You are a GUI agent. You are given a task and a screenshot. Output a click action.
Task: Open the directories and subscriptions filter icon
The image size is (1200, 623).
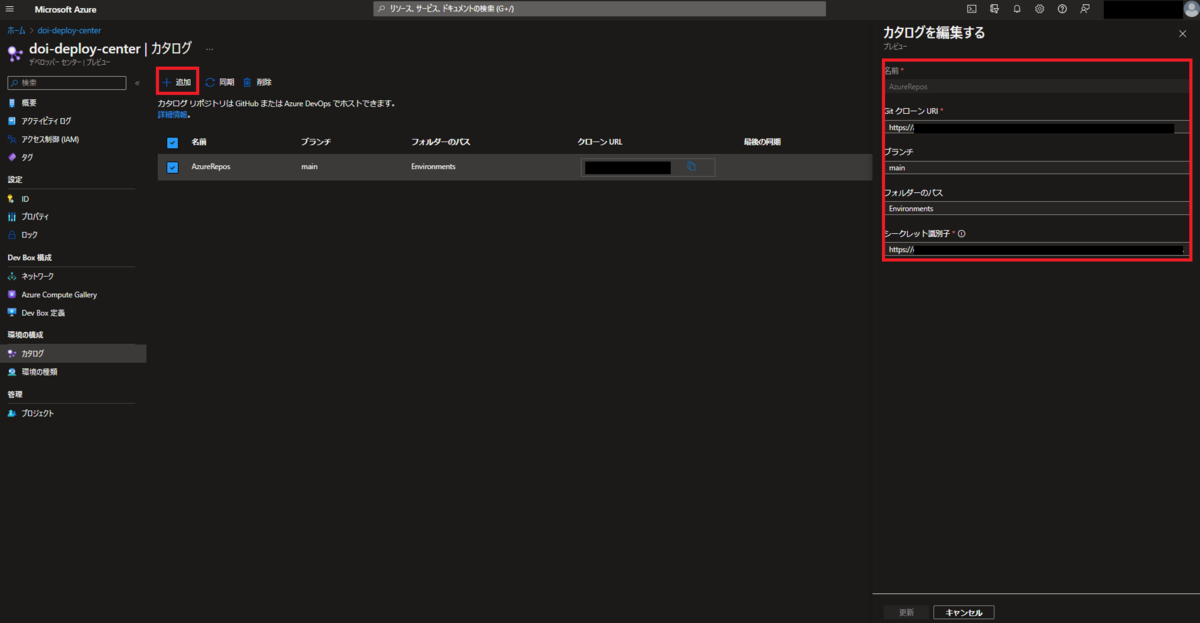click(994, 9)
